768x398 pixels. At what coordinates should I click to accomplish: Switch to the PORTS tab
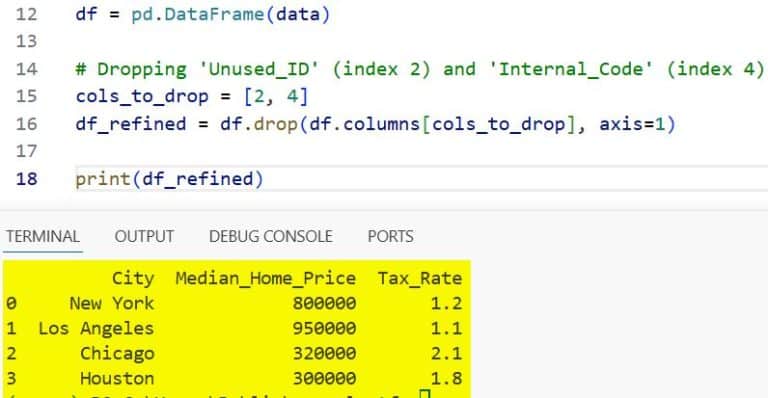pos(390,236)
